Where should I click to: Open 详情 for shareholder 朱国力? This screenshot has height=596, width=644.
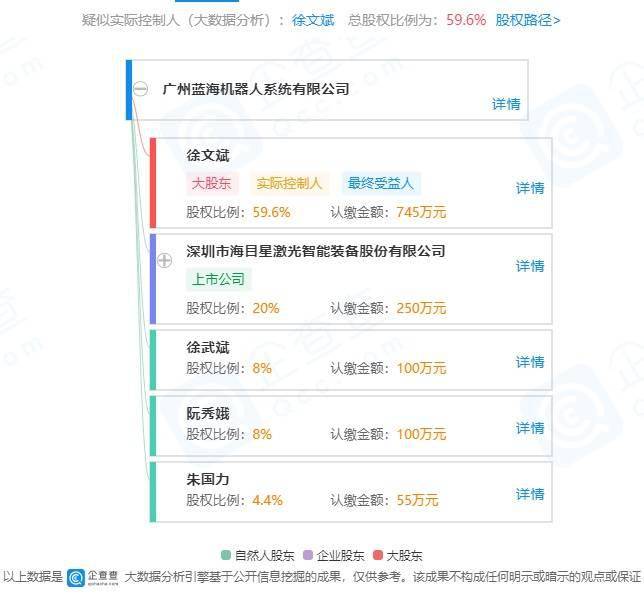[x=530, y=494]
